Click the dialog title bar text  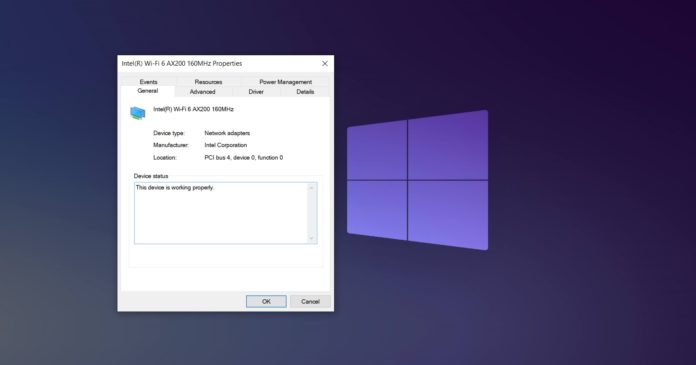point(182,63)
